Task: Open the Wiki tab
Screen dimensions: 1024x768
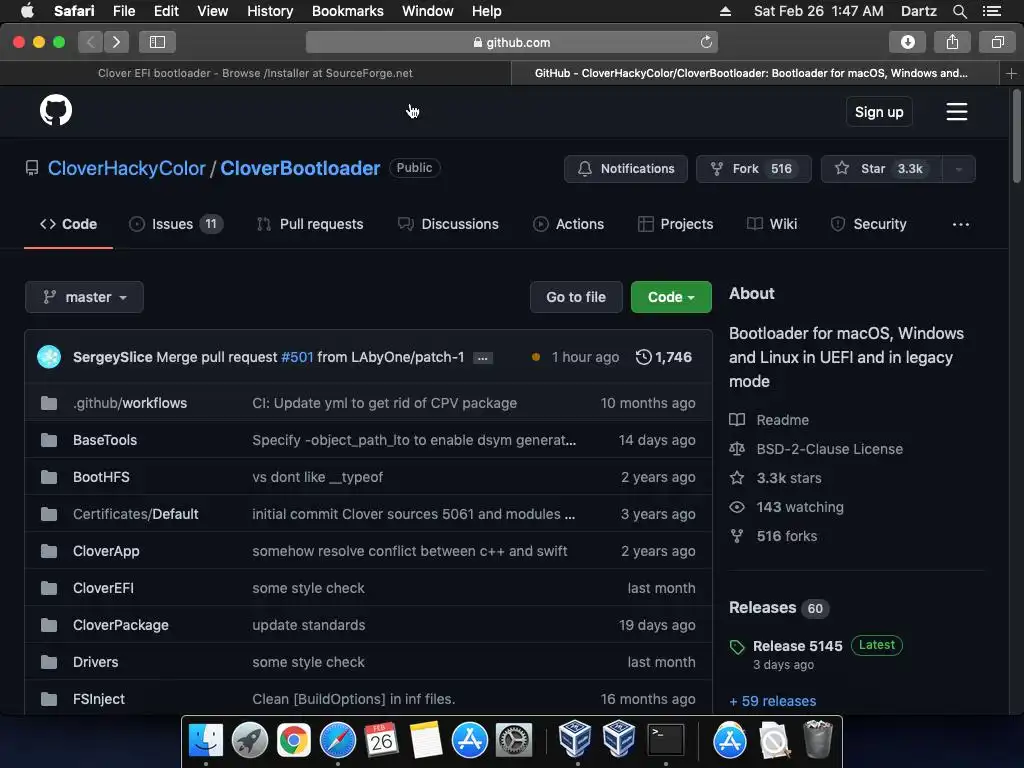Action: [x=772, y=225]
